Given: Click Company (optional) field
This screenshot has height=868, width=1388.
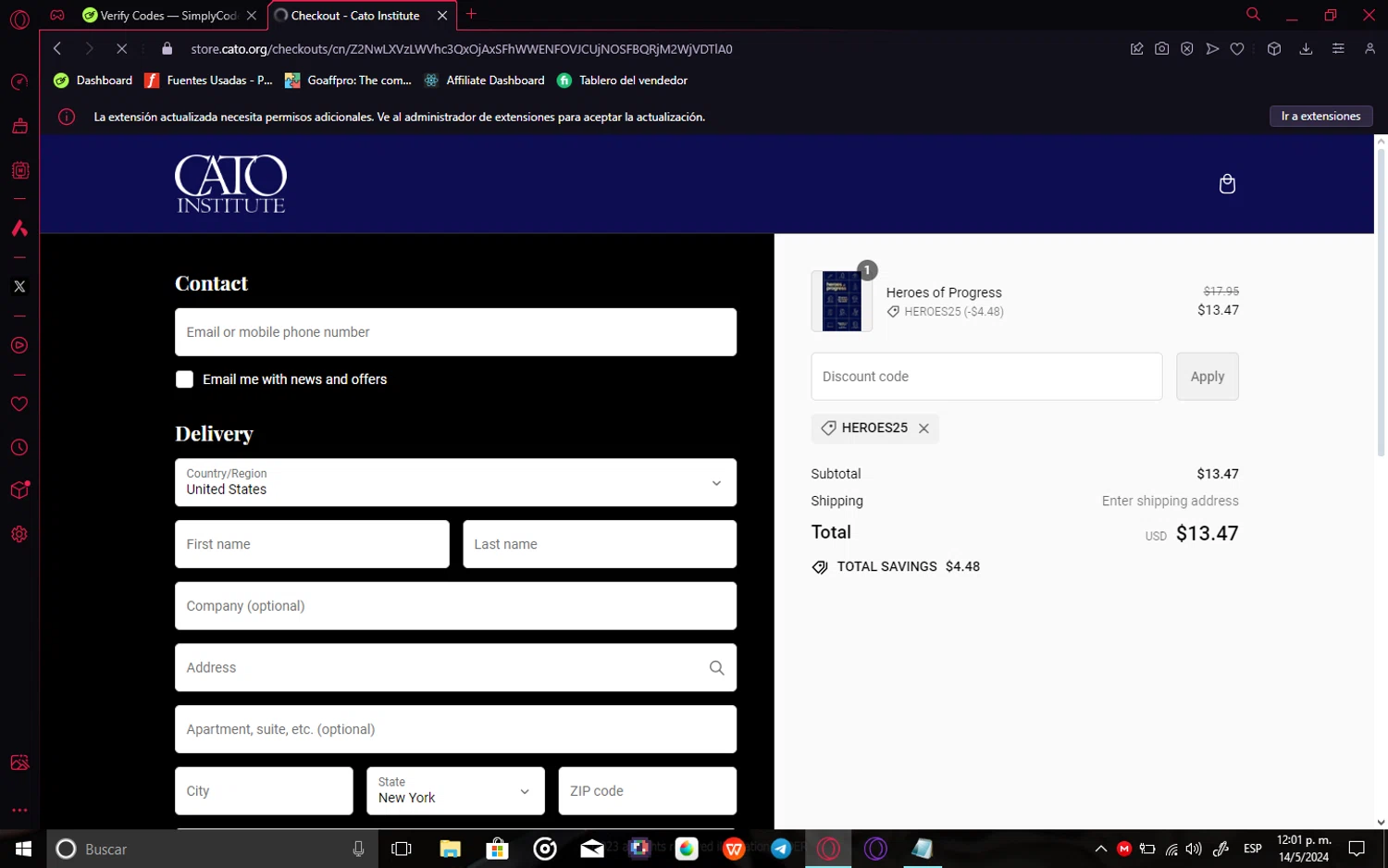Looking at the screenshot, I should pos(455,606).
